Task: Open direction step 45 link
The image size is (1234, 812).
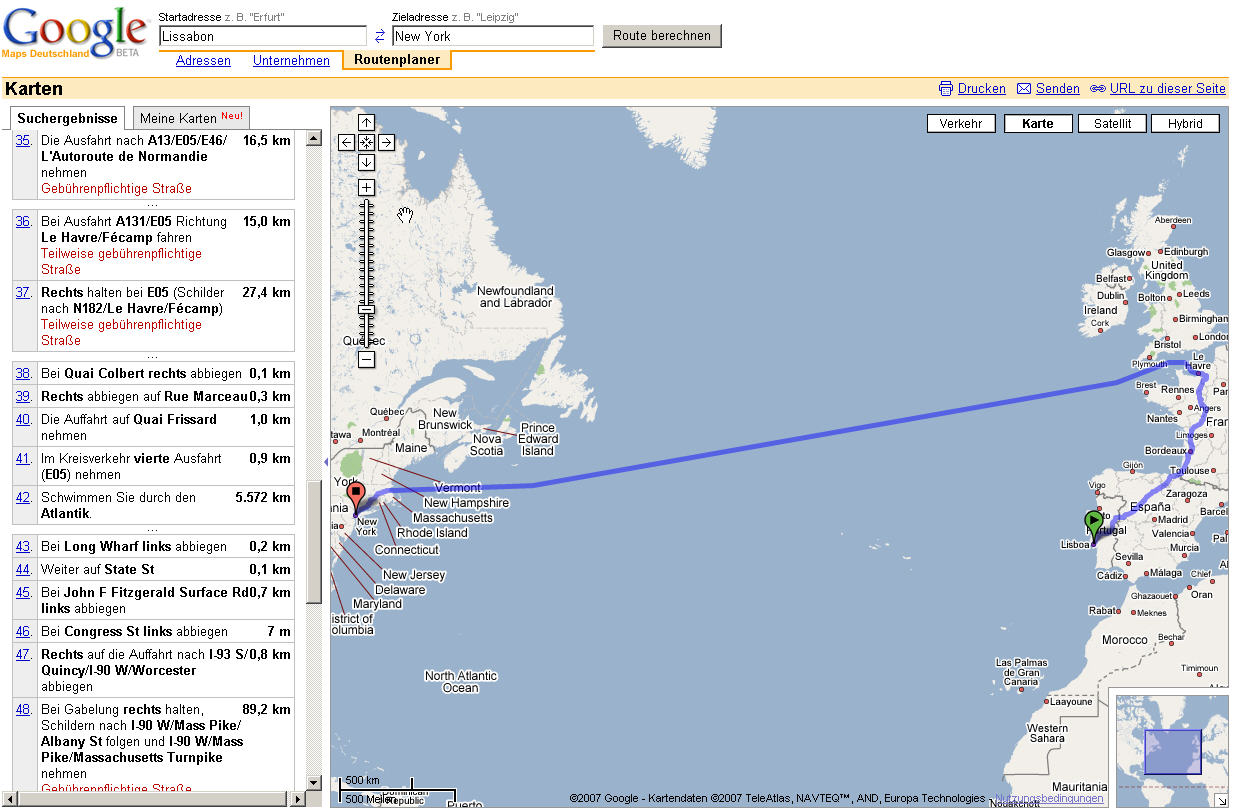Action: 23,593
